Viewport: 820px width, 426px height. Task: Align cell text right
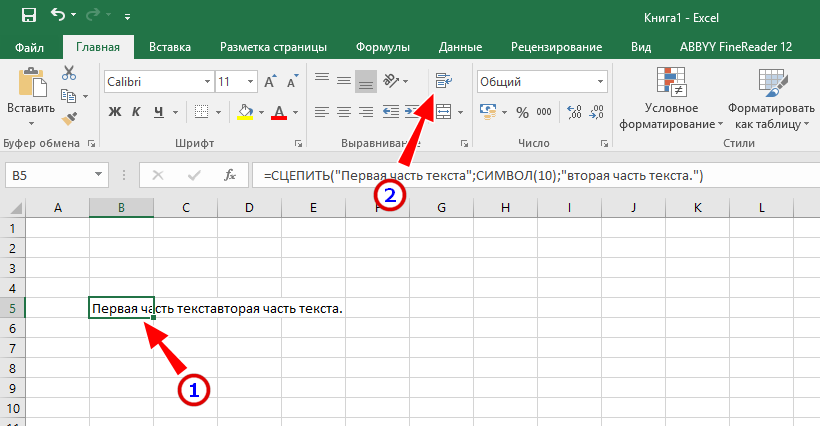point(366,111)
